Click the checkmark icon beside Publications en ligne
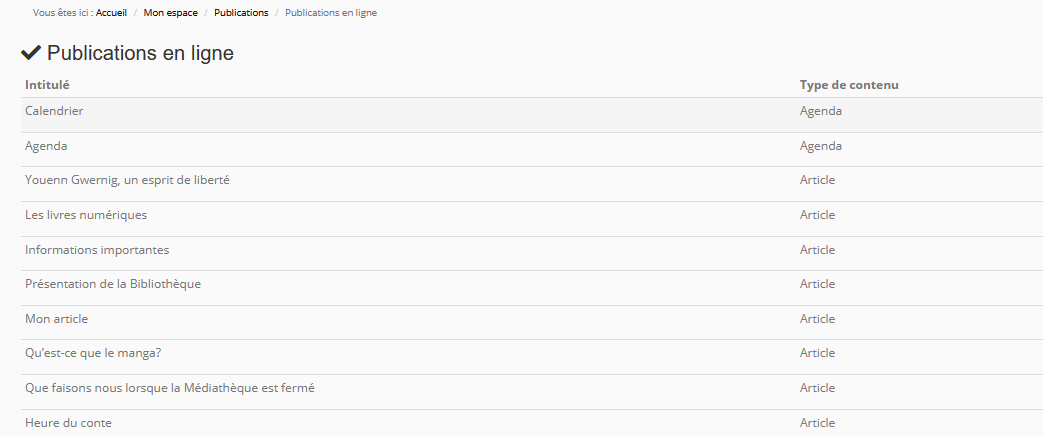This screenshot has width=1043, height=436. coord(31,53)
